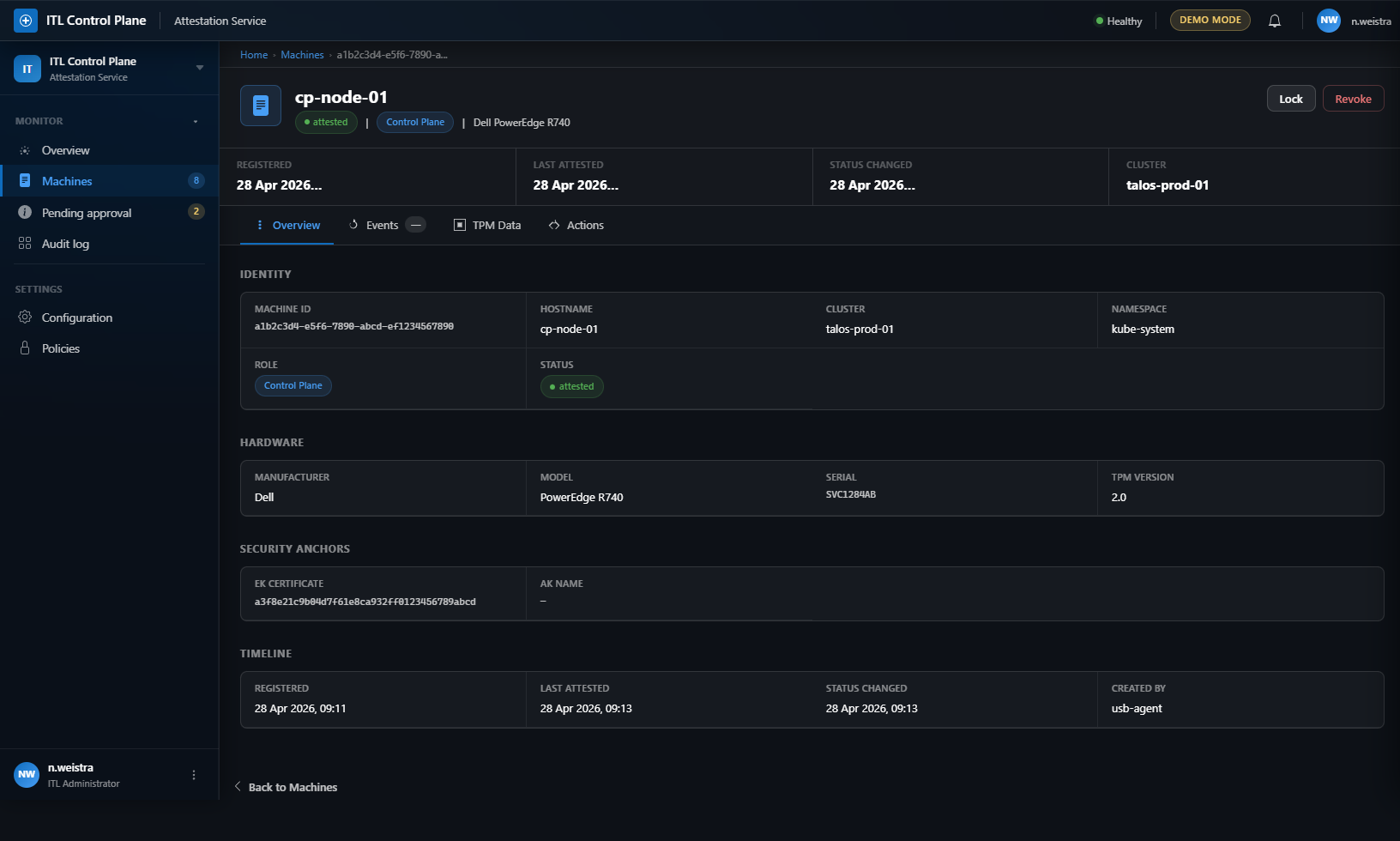The width and height of the screenshot is (1400, 841).
Task: Click the attested status badge in Identity
Action: [x=572, y=386]
